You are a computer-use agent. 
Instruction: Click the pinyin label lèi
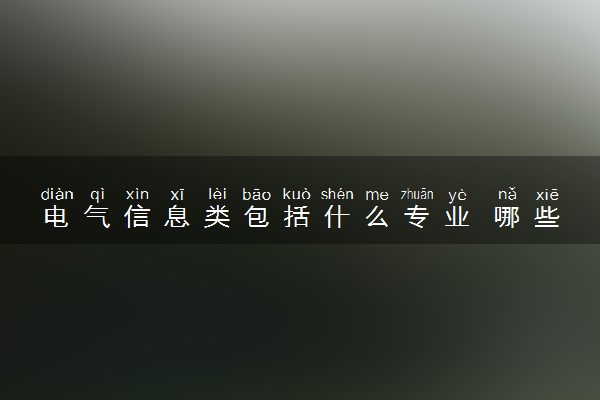217,194
